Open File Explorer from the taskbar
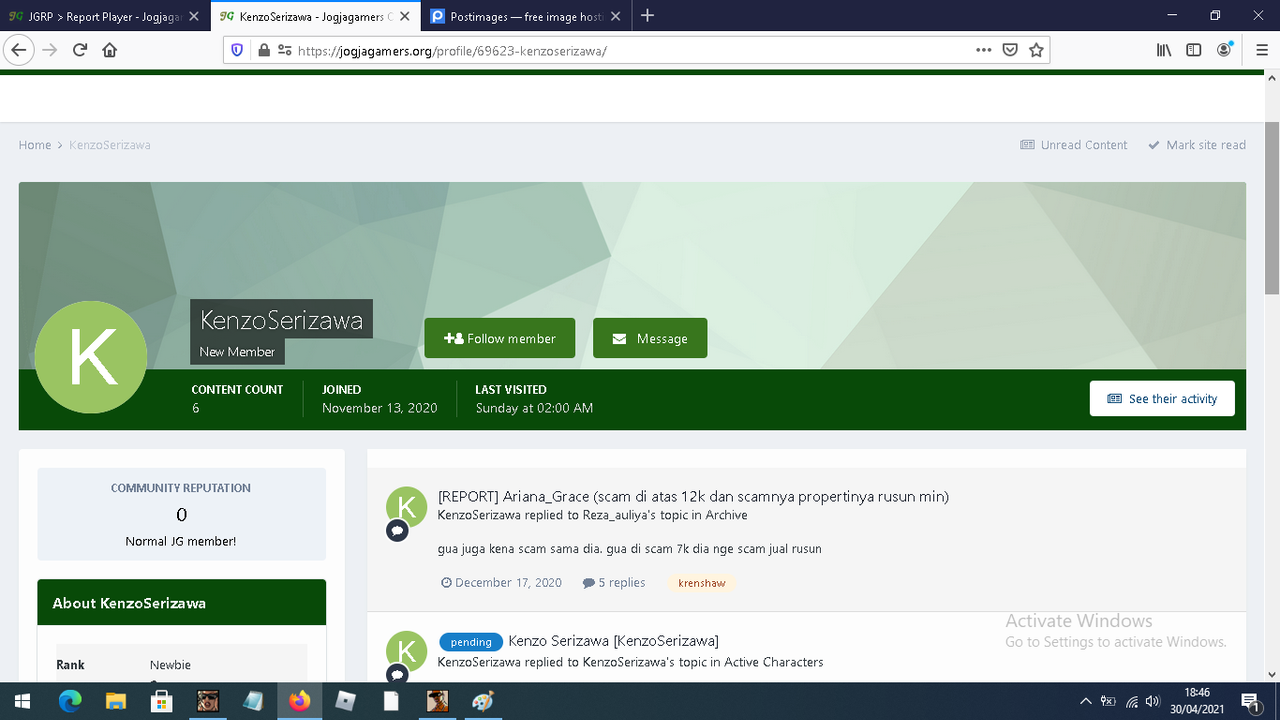This screenshot has width=1280, height=720. 116,701
